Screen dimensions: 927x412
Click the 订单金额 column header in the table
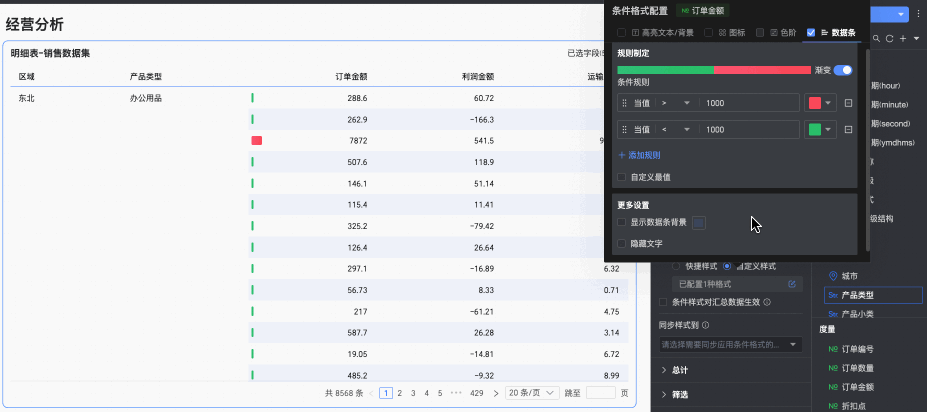351,76
